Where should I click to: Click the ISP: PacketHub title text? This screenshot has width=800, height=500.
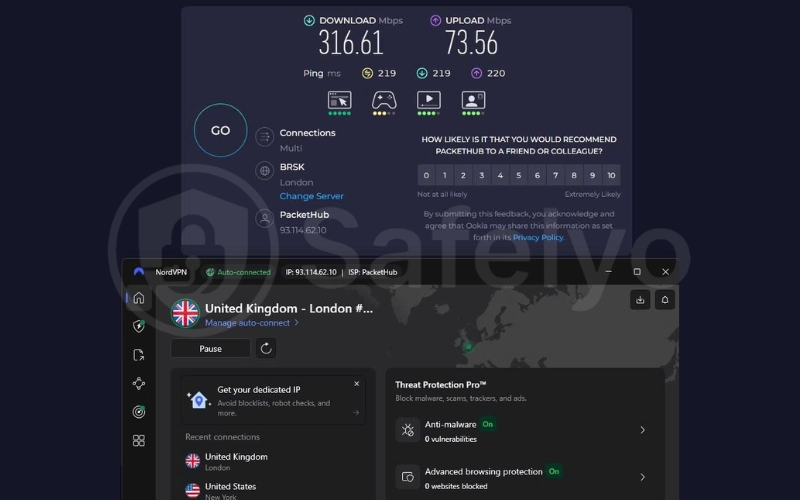372,272
